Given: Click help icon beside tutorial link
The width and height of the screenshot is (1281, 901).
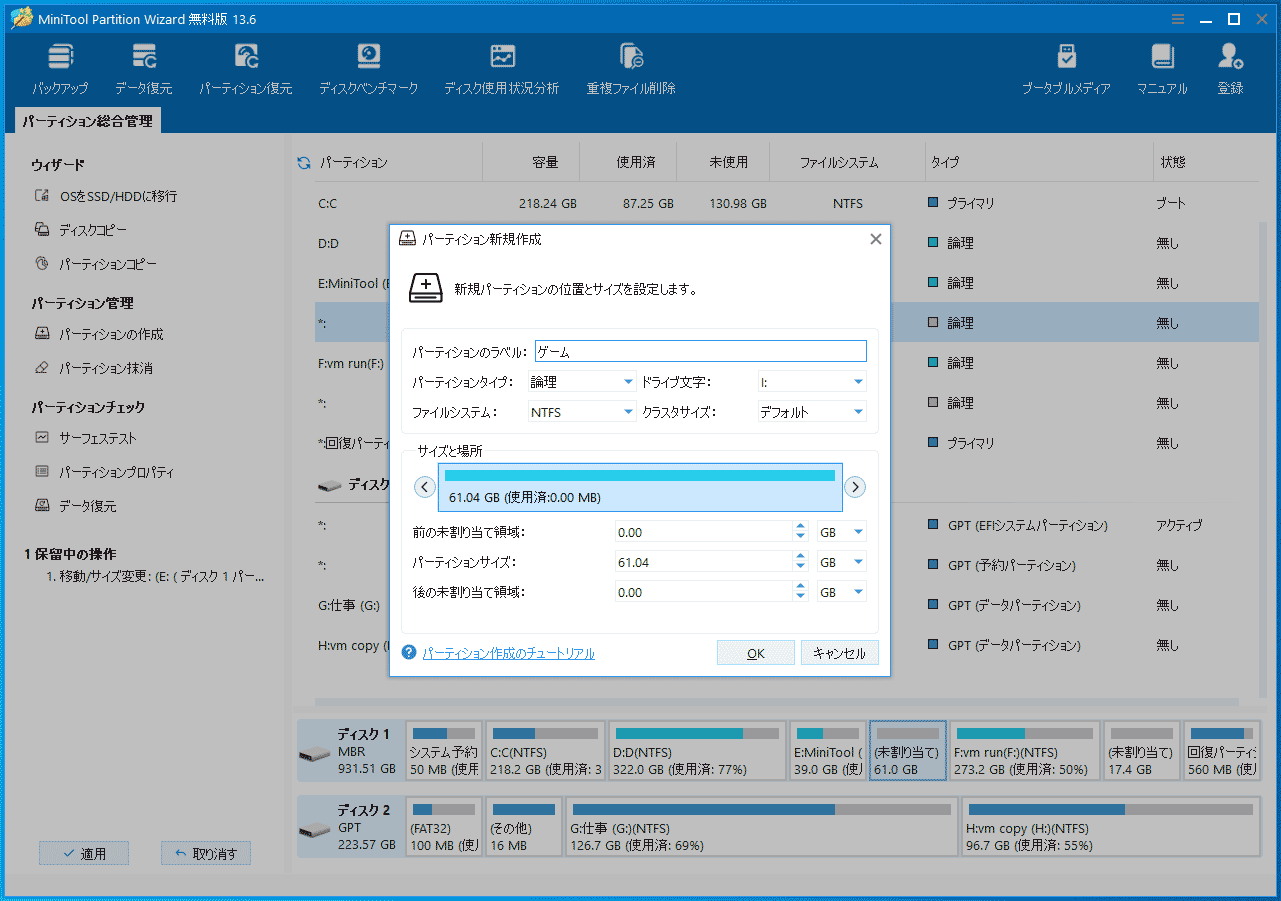Looking at the screenshot, I should [x=409, y=653].
